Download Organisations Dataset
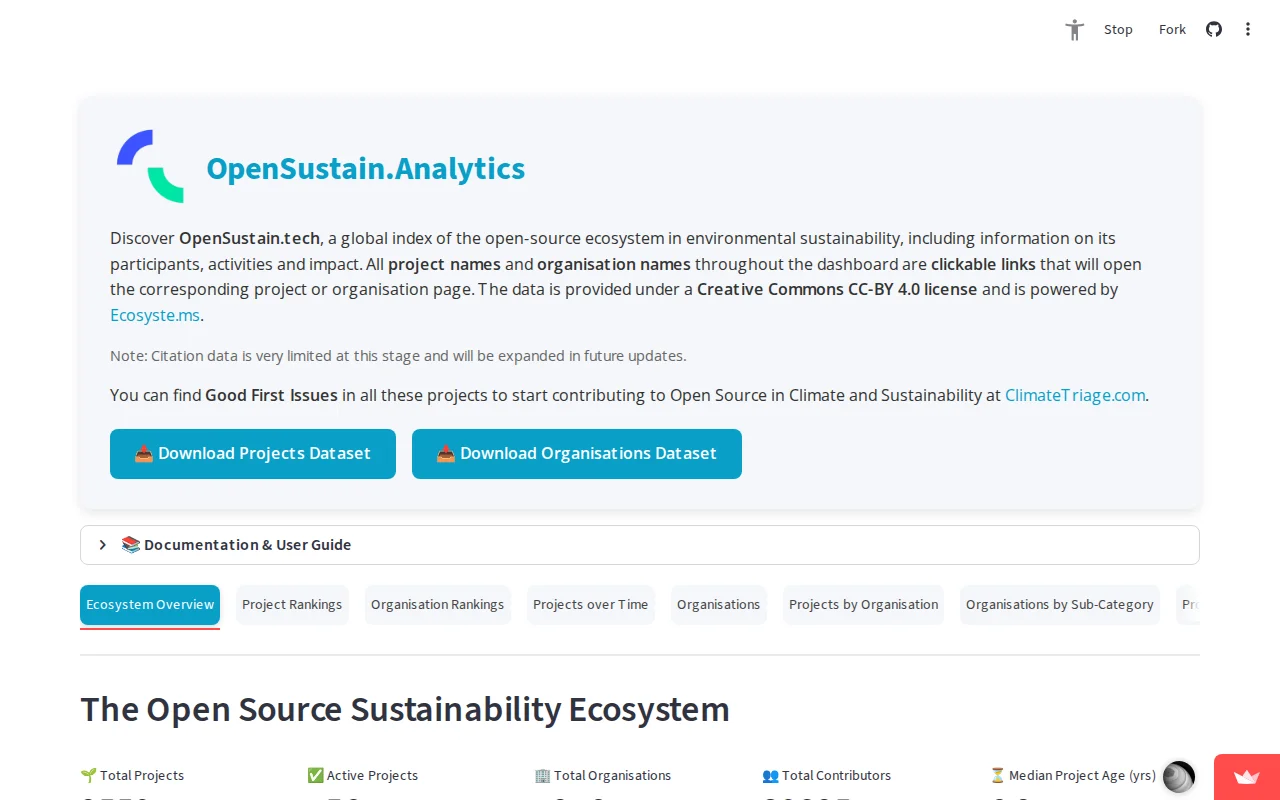Image resolution: width=1280 pixels, height=800 pixels. (577, 454)
